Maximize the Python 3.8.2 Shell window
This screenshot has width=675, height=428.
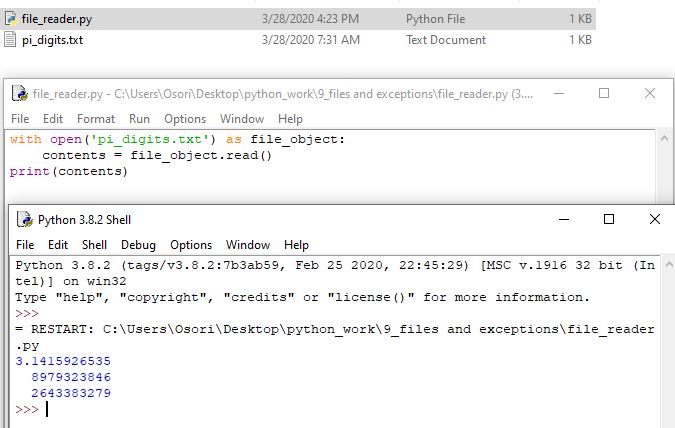click(x=609, y=219)
